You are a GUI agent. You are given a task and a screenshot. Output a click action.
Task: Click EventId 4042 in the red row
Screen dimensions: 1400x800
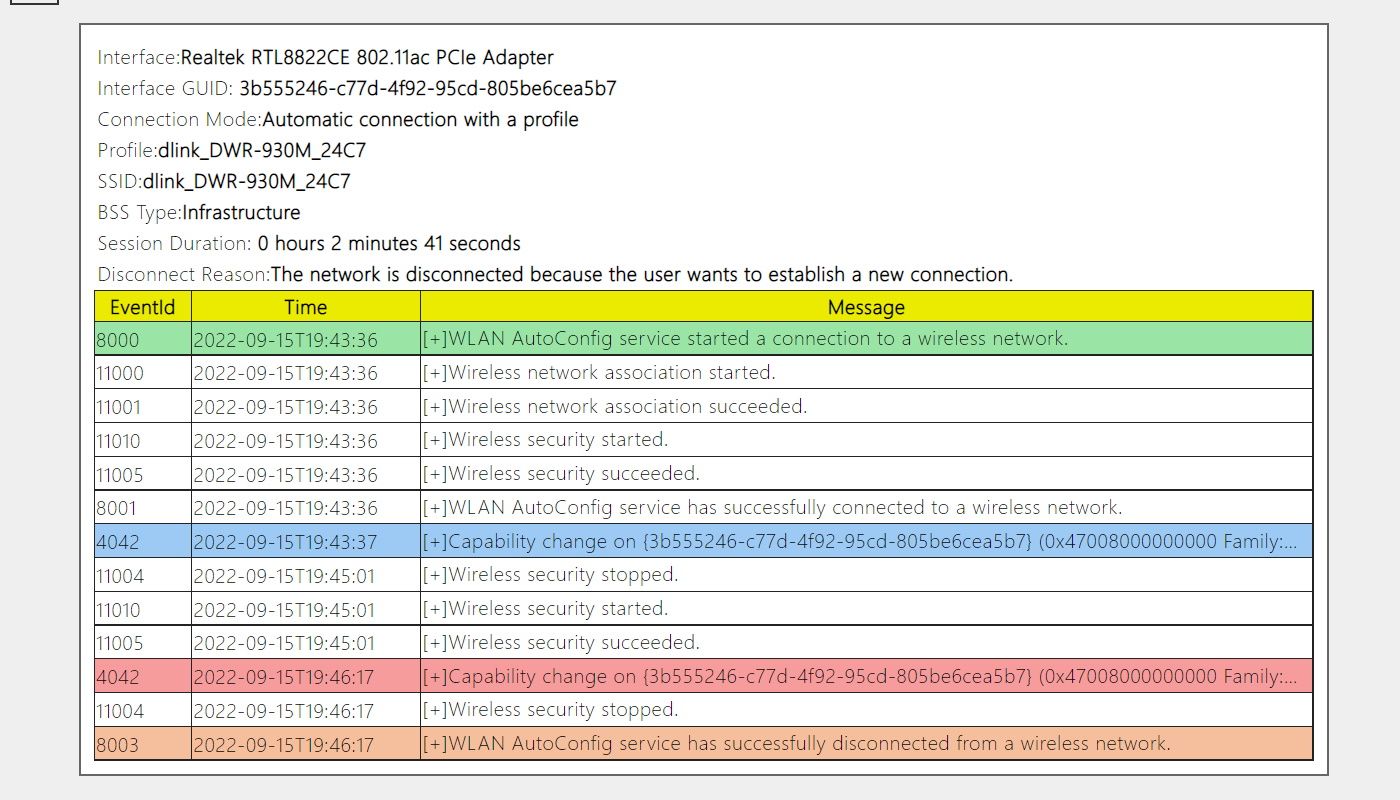(x=143, y=677)
